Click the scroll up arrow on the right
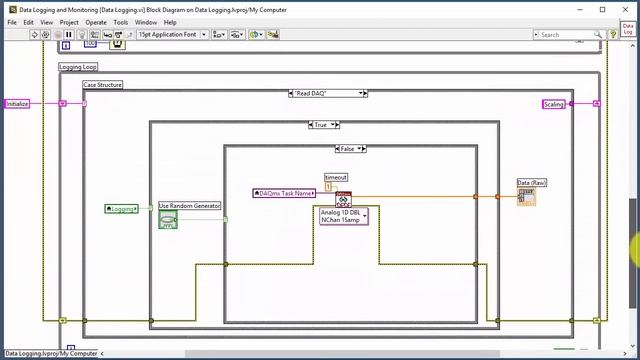The height and width of the screenshot is (360, 640). pos(632,46)
